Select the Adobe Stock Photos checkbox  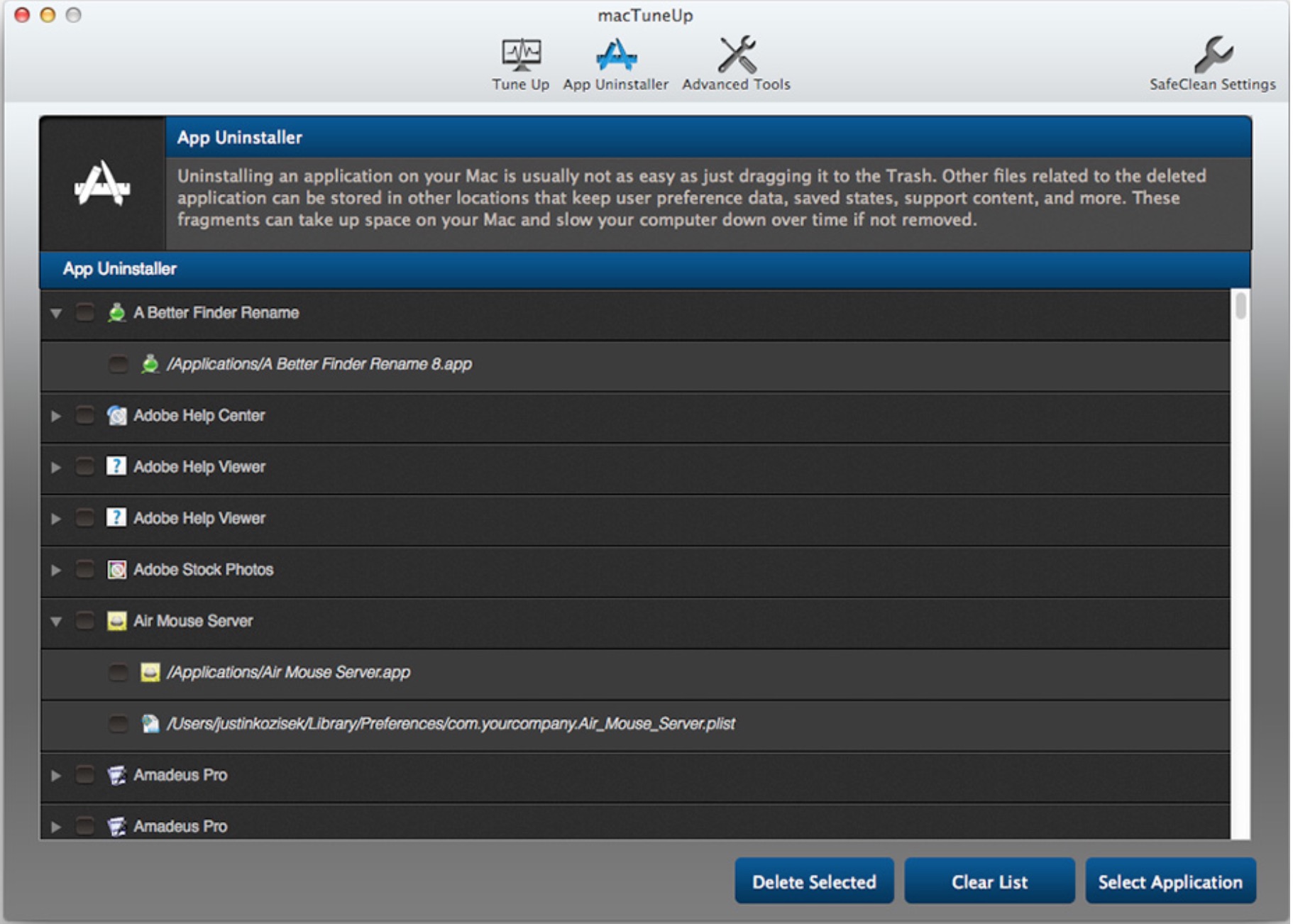84,569
